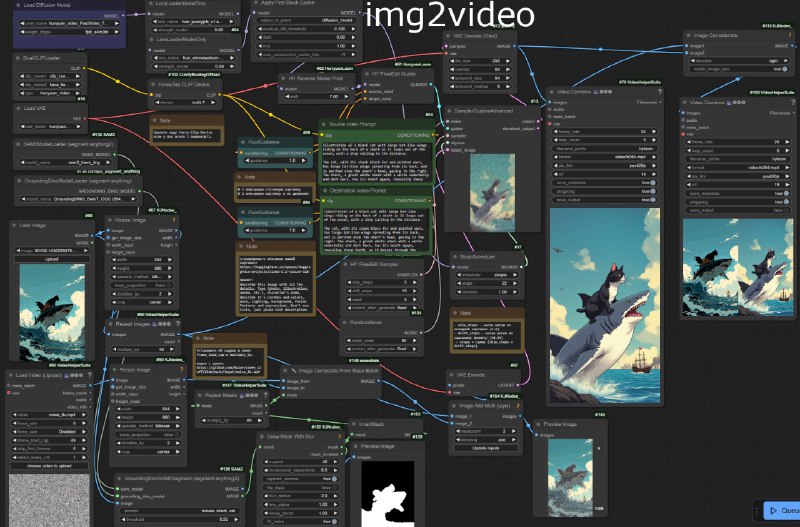Image resolution: width=800 pixels, height=527 pixels.
Task: Open the type combo set to hunyuan_video
Action: (x=49, y=93)
